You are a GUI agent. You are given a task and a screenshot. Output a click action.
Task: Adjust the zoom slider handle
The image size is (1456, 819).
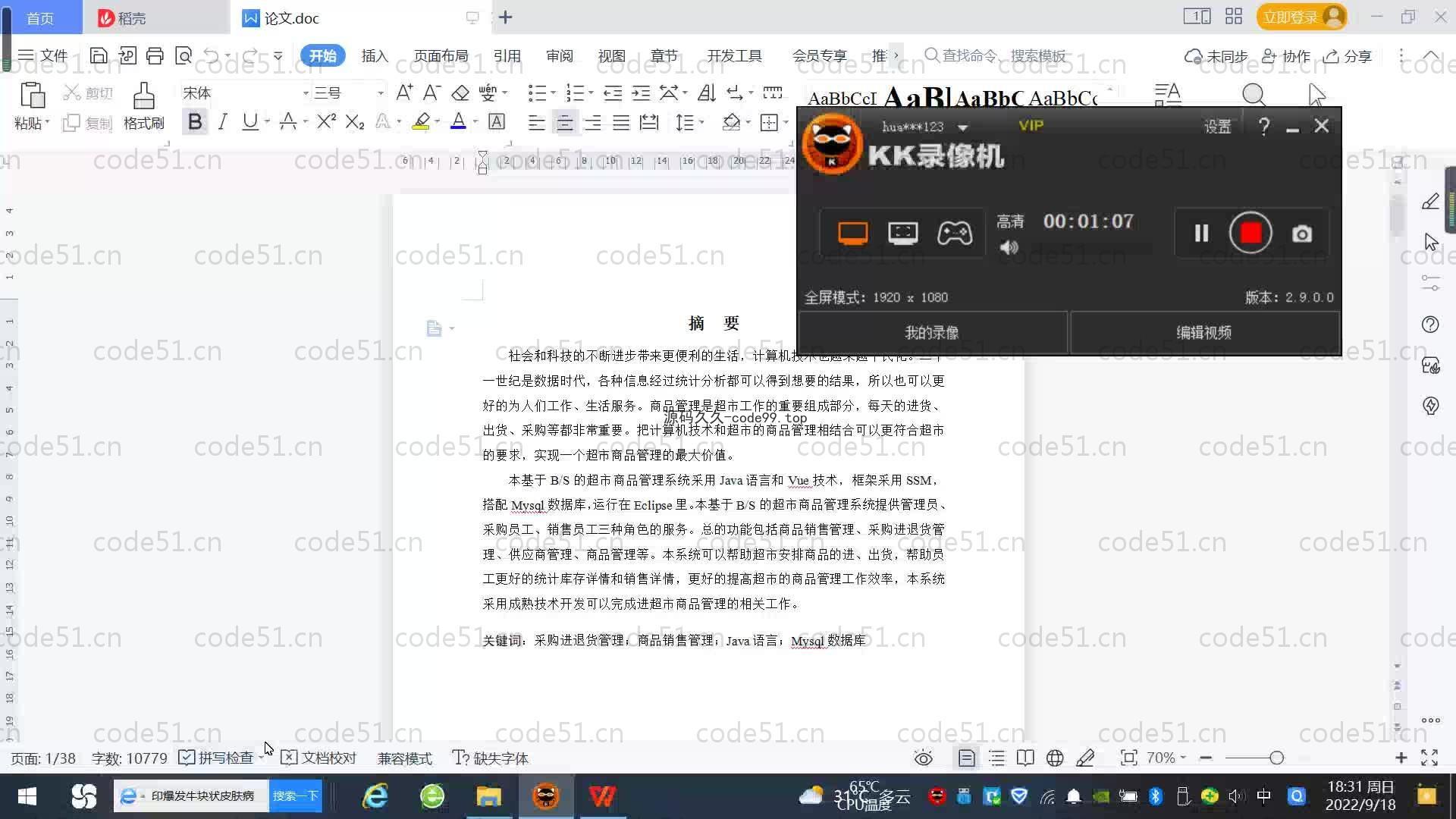click(x=1276, y=758)
